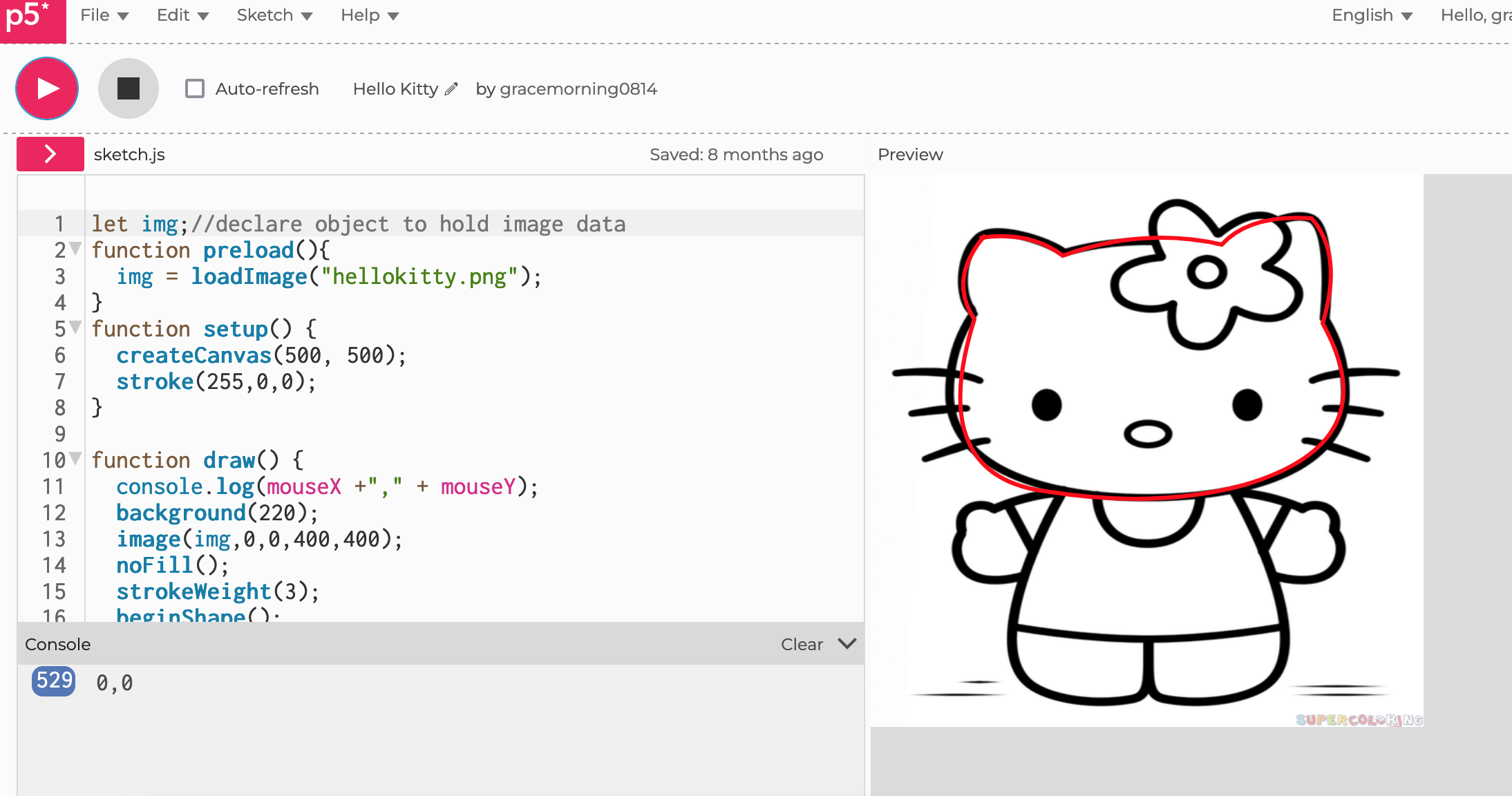Collapse the console with chevron icon
The height and width of the screenshot is (796, 1512).
847,644
